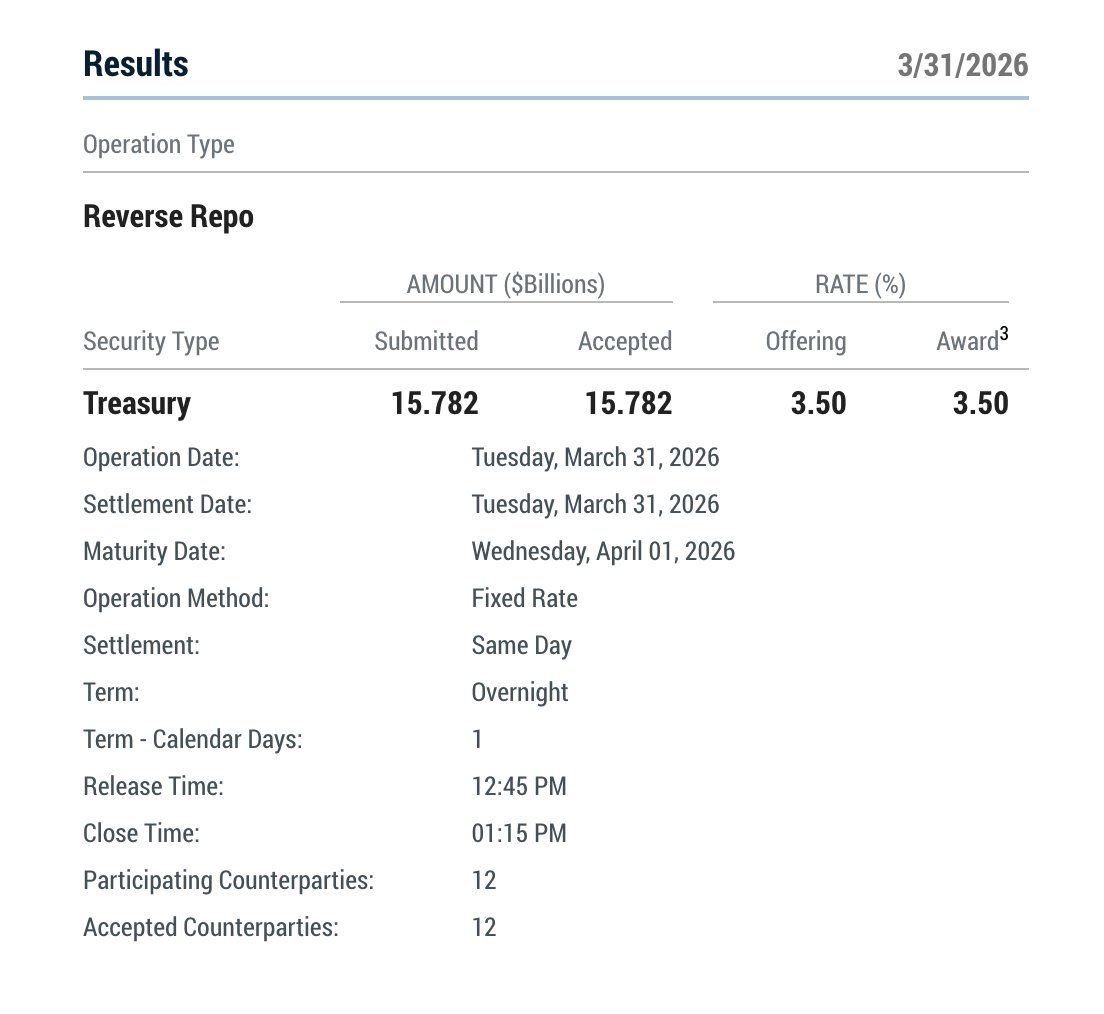The image size is (1104, 1014).
Task: Click the Accepted column header
Action: click(624, 342)
